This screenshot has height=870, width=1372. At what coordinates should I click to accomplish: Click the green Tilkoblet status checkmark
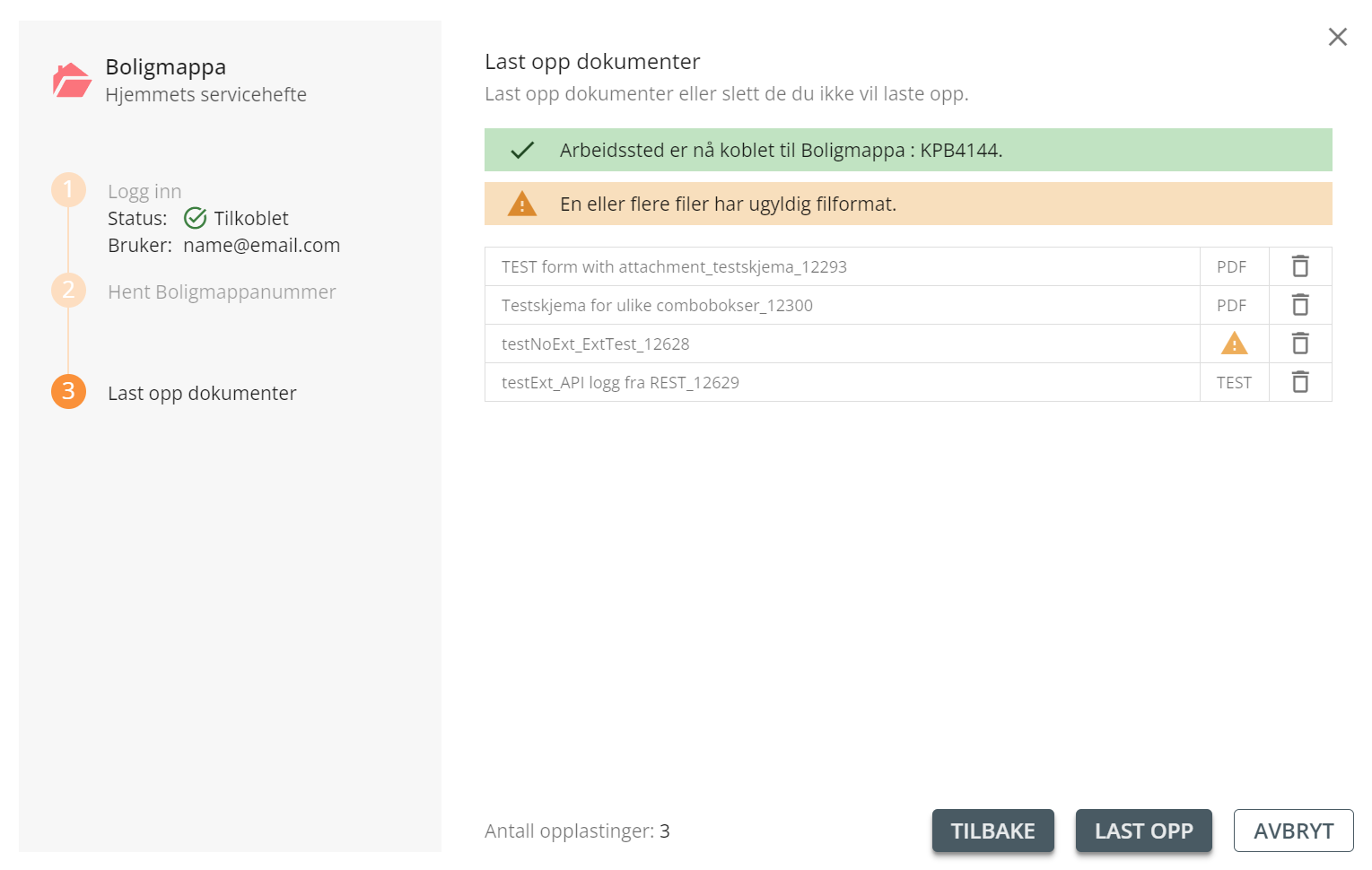click(195, 218)
